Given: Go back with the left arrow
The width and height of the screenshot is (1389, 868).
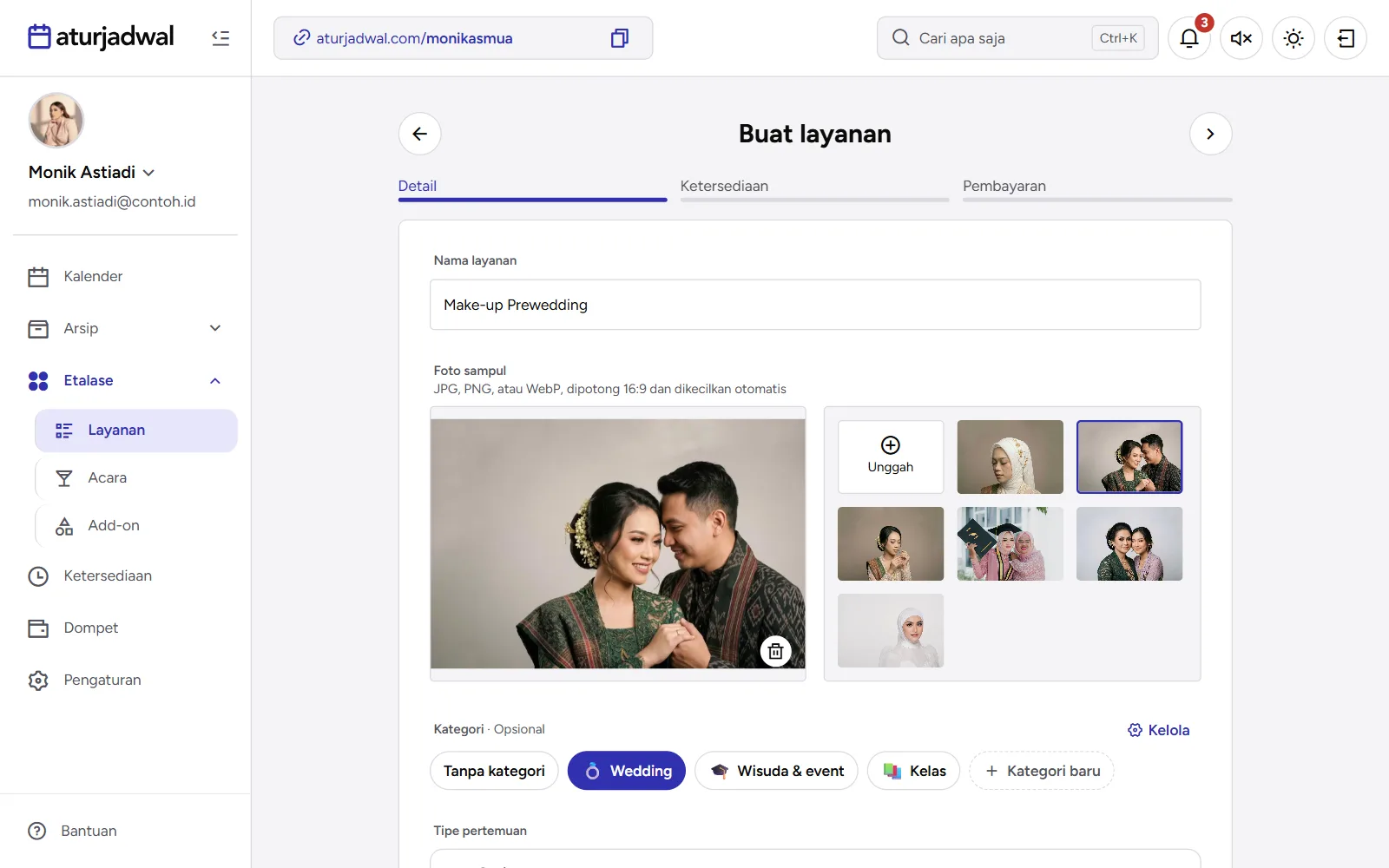Looking at the screenshot, I should (420, 134).
